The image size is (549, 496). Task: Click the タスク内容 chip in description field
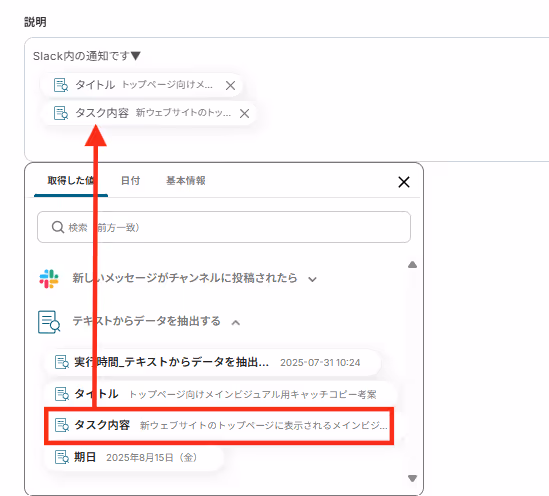(148, 113)
